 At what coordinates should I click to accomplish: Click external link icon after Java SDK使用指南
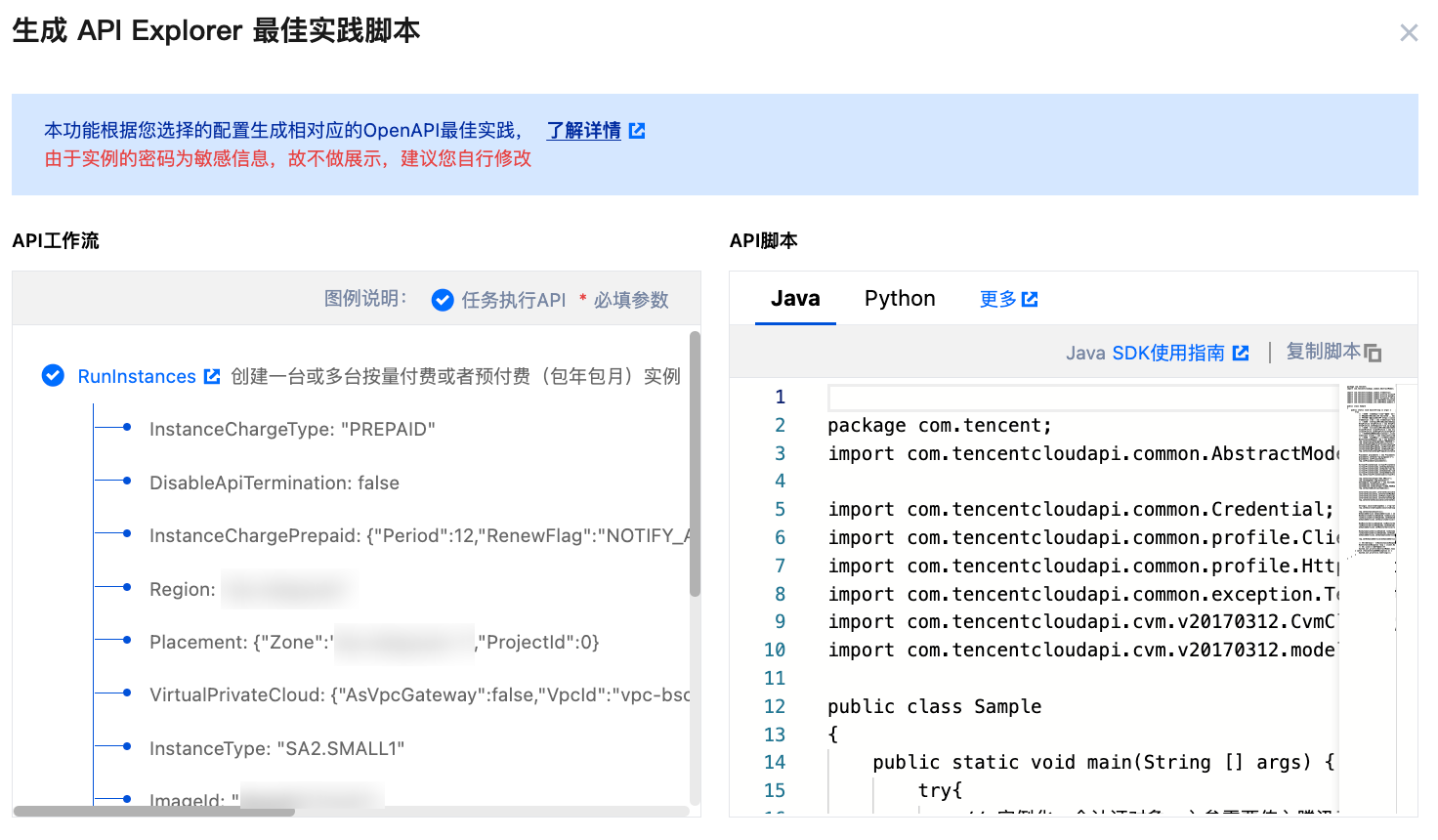tap(1242, 353)
